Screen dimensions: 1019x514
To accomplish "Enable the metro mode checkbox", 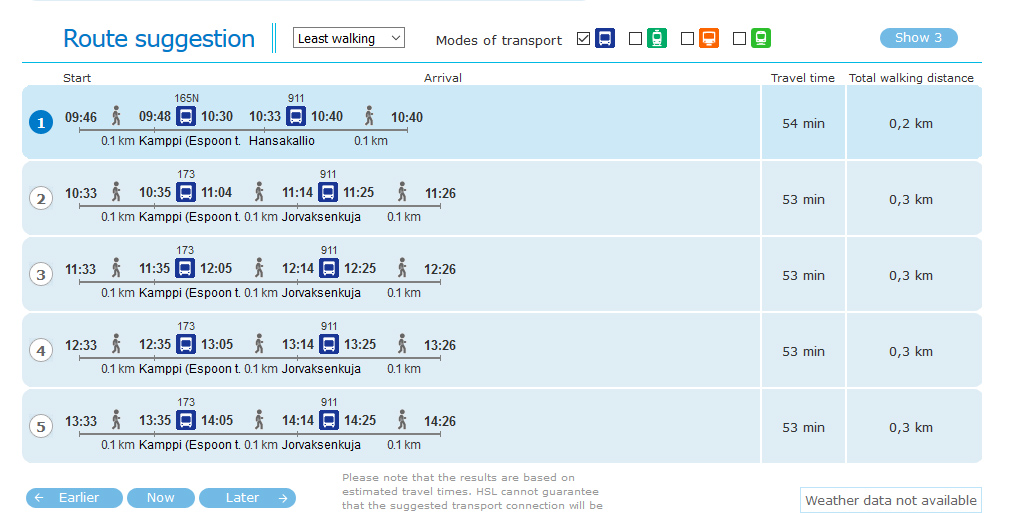I will tap(688, 38).
